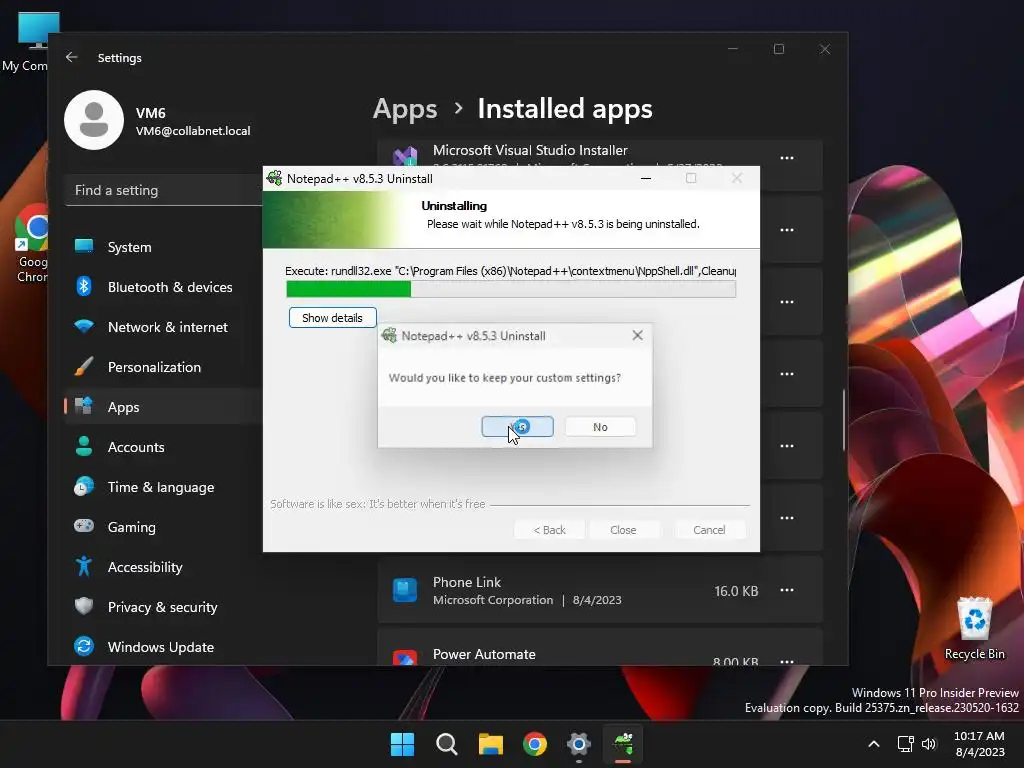The image size is (1024, 768).
Task: Open the Windows Start menu
Action: click(x=402, y=744)
